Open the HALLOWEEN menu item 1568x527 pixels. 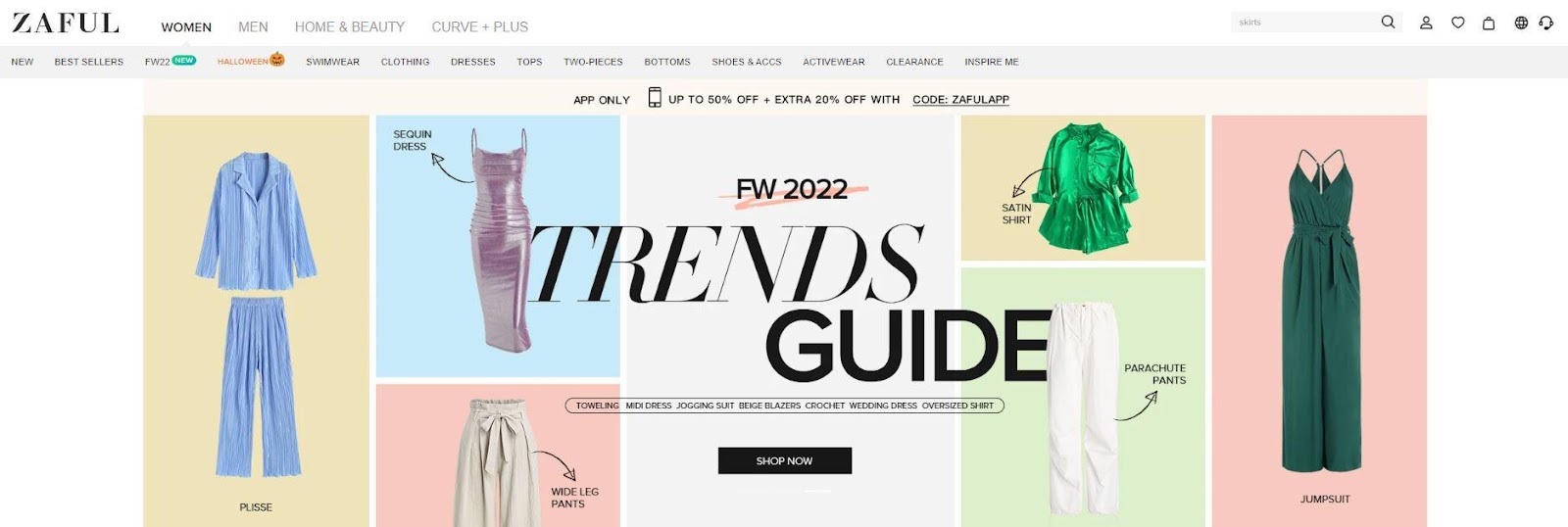(x=251, y=61)
